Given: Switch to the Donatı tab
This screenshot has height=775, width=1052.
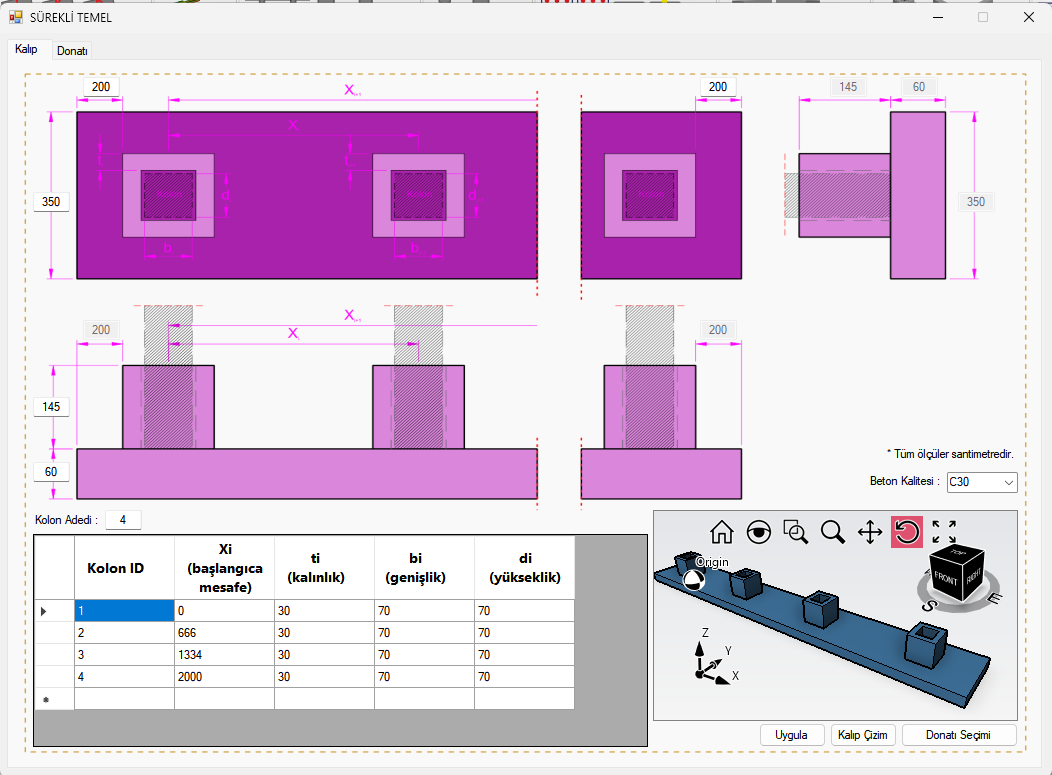Looking at the screenshot, I should click(x=72, y=50).
